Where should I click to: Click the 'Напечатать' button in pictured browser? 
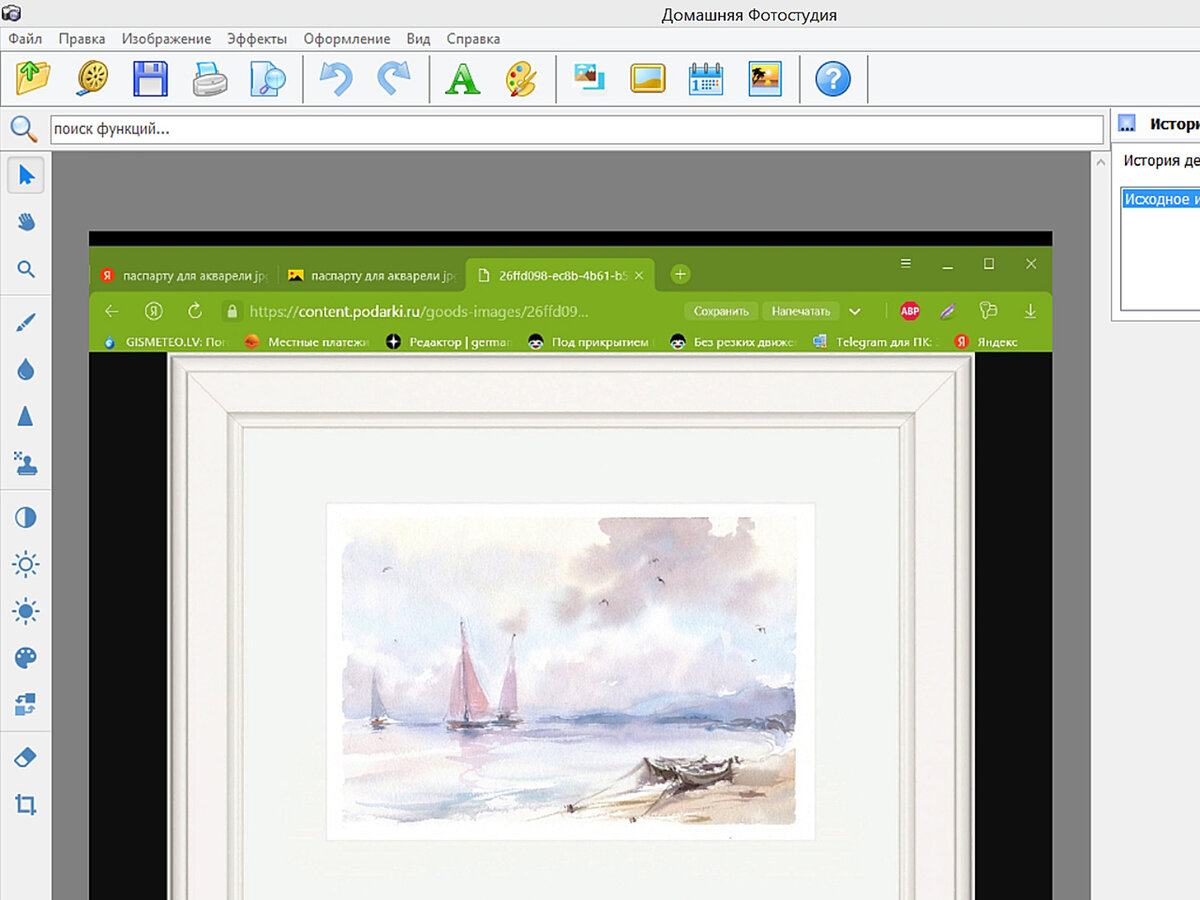[801, 311]
